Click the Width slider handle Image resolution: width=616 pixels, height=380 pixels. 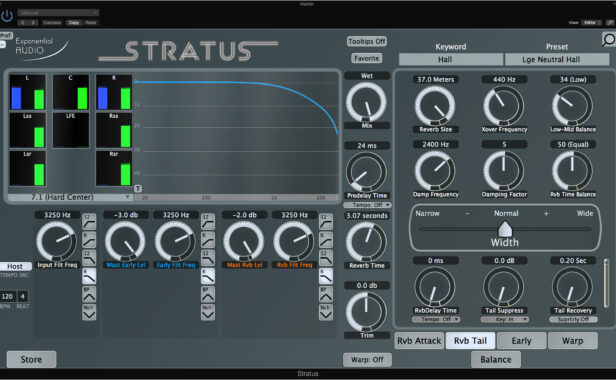pos(505,229)
